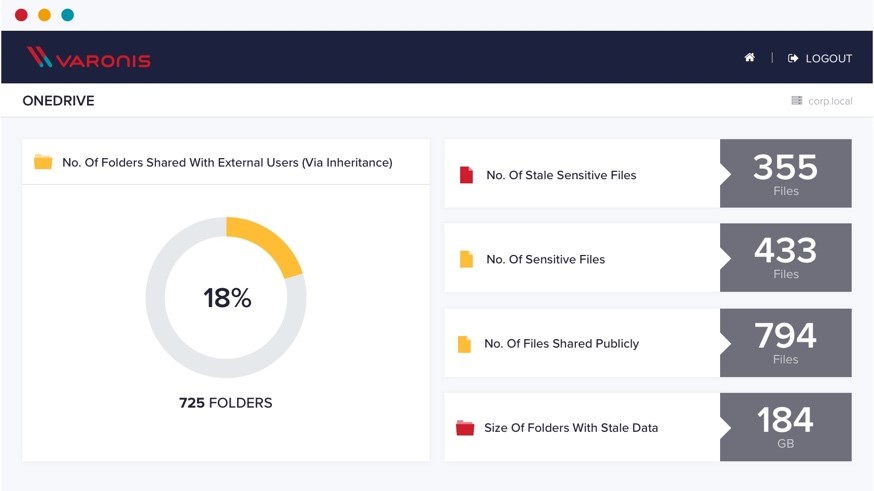This screenshot has height=491, width=874.
Task: Click the red stale data folder icon
Action: 465,427
